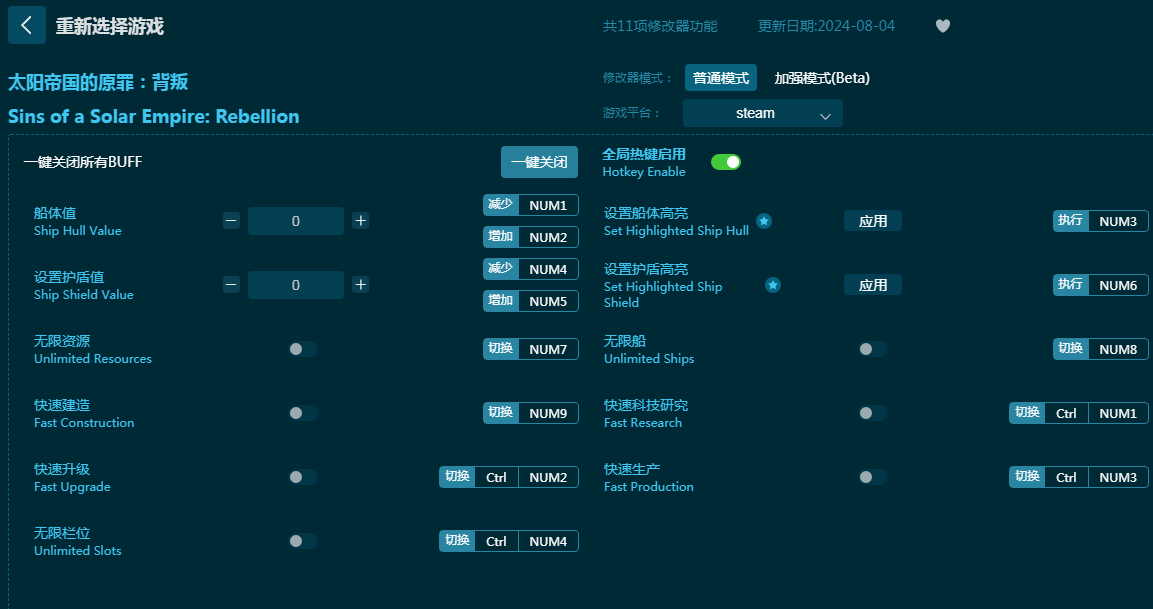The height and width of the screenshot is (609, 1153).
Task: Click 重新选择游戏 to reselect game
Action: pos(110,26)
